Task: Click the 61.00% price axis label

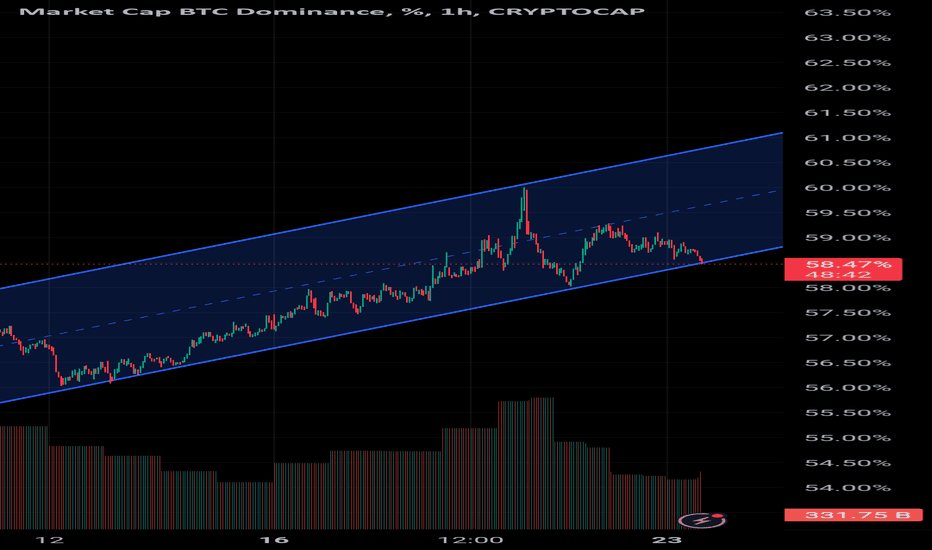Action: tap(848, 138)
